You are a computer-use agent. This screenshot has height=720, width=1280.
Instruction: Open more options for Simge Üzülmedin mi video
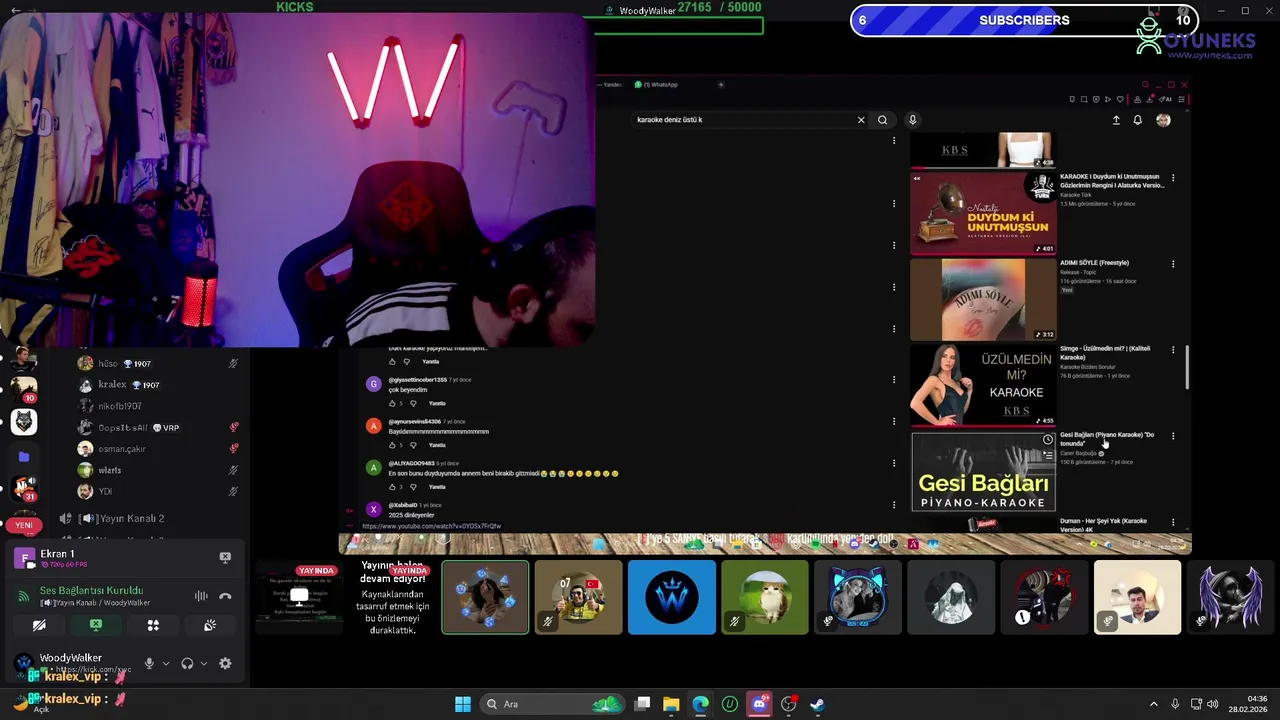coord(1173,350)
